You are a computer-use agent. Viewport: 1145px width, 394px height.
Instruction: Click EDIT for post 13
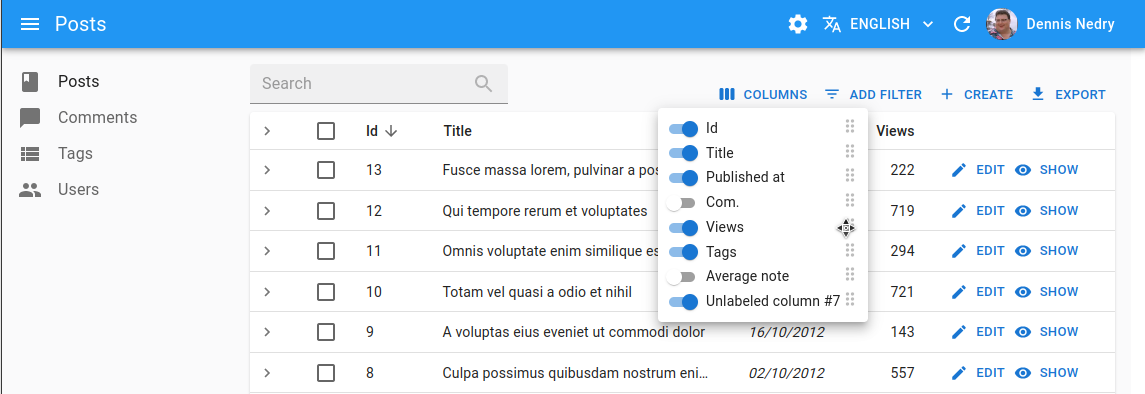pyautogui.click(x=978, y=170)
